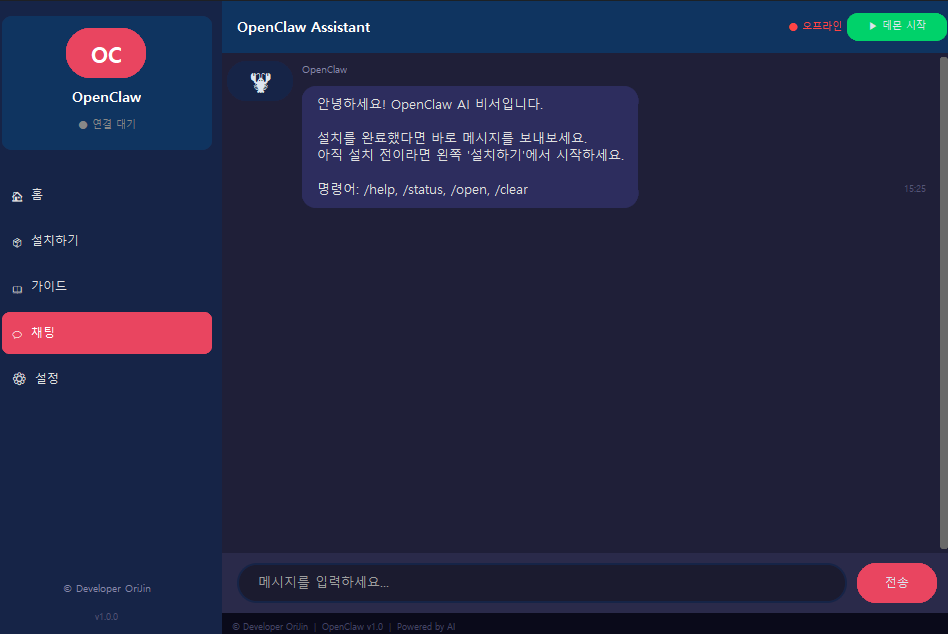This screenshot has height=634, width=948.
Task: Click the Developer OriJin footer link
Action: pos(107,588)
